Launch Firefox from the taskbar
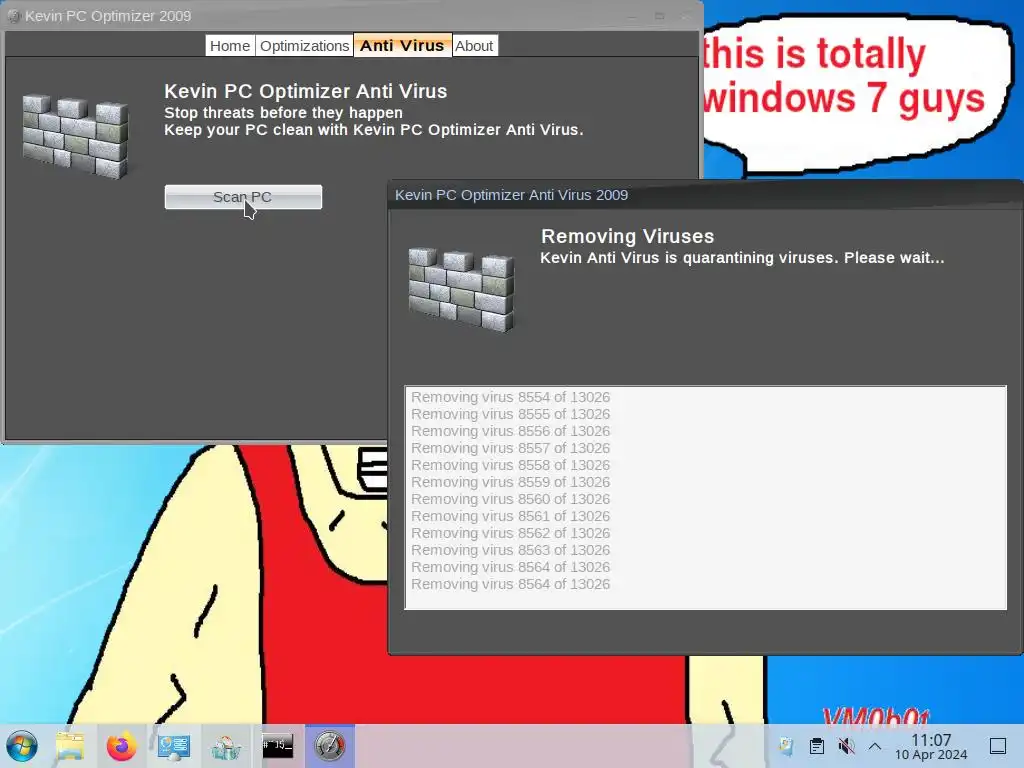1024x768 pixels. click(121, 746)
